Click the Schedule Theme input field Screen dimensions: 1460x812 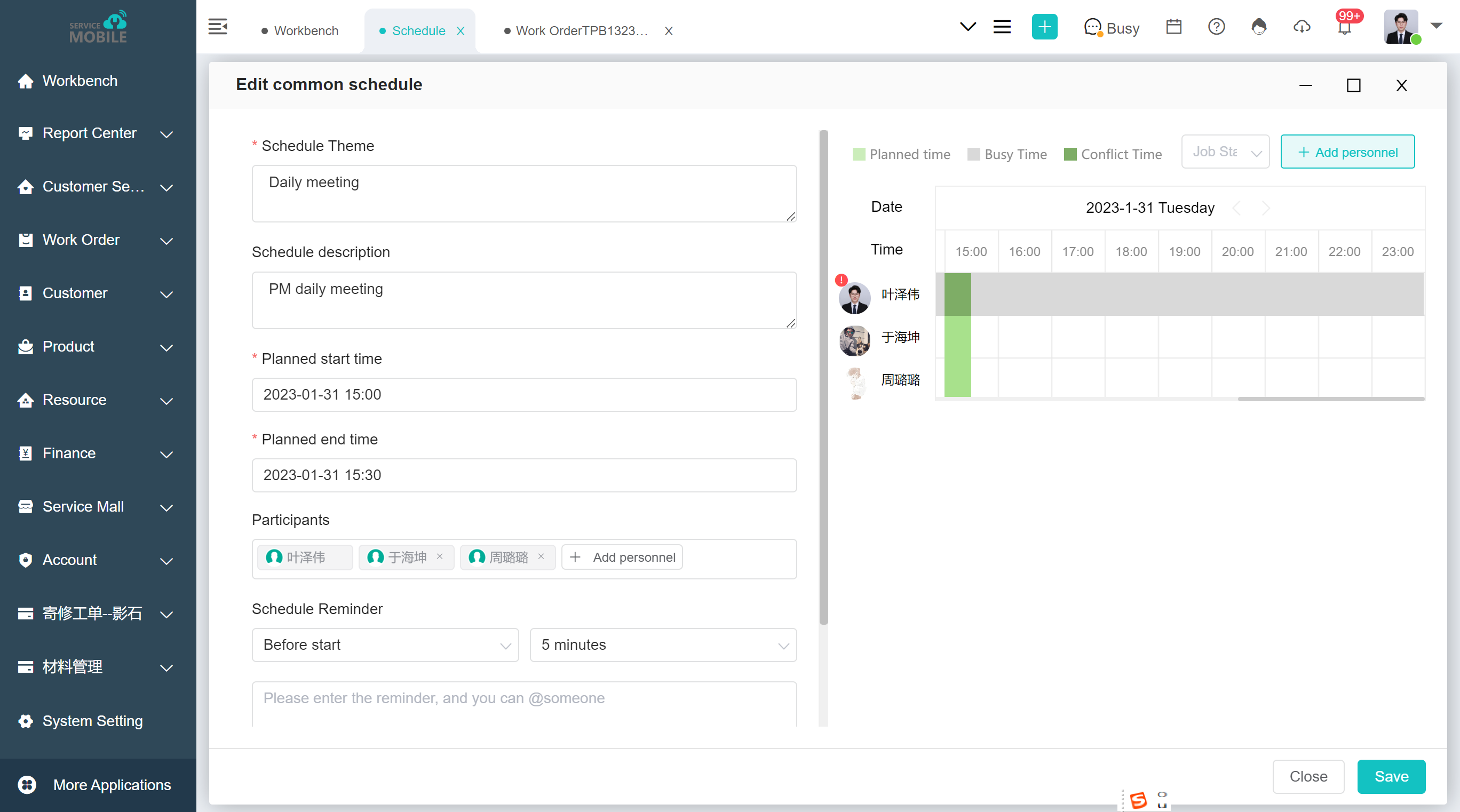(524, 194)
